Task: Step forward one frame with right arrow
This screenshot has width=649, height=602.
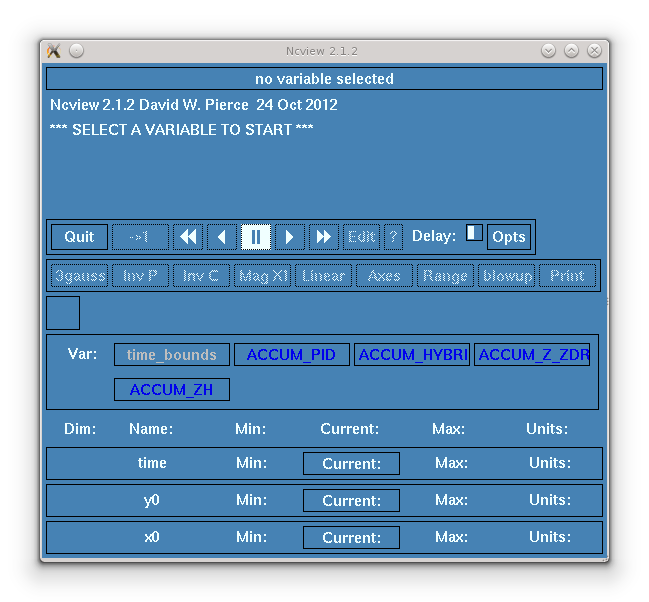Action: pos(289,237)
